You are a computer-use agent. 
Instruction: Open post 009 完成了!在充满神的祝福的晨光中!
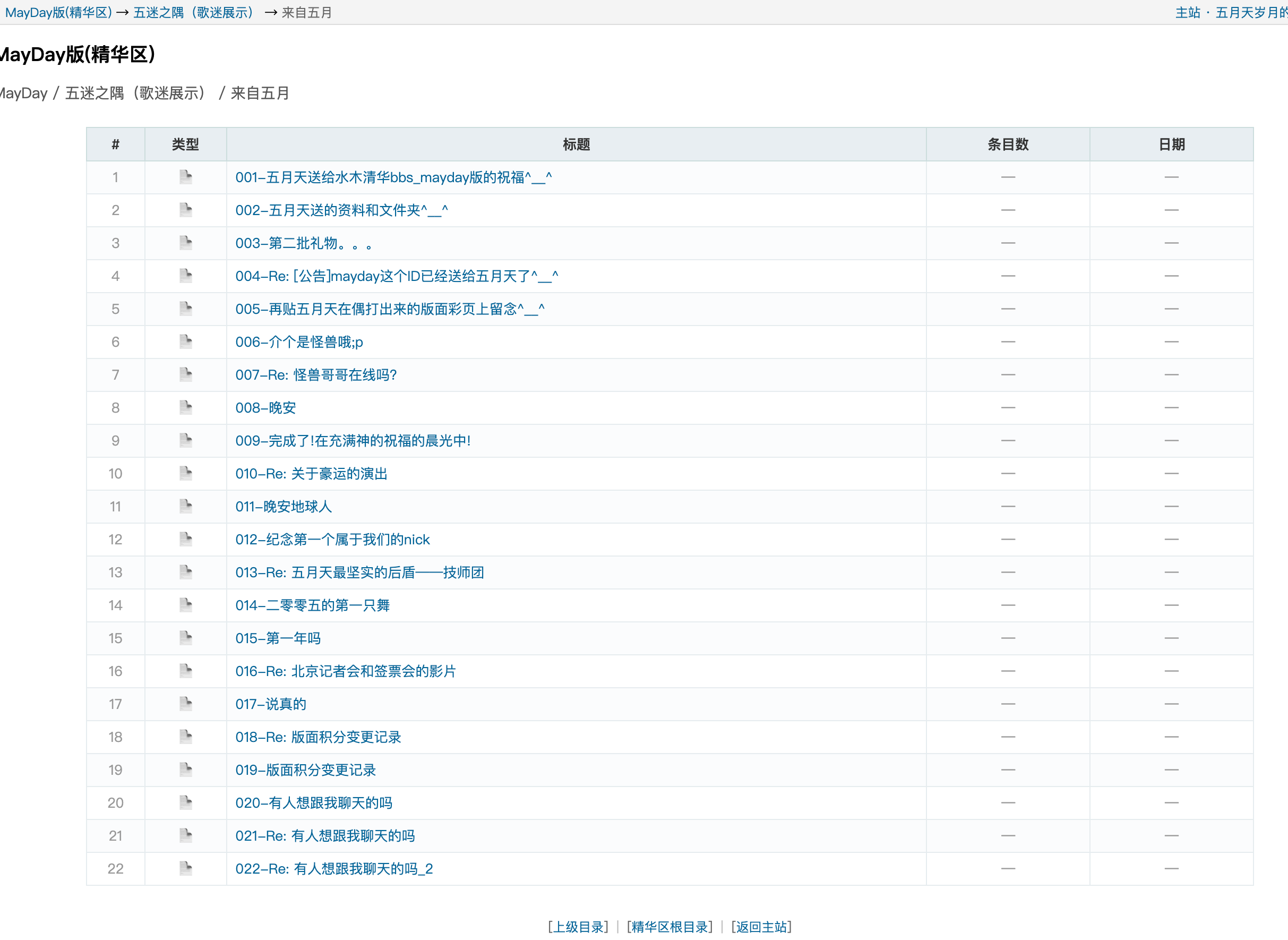coord(353,441)
